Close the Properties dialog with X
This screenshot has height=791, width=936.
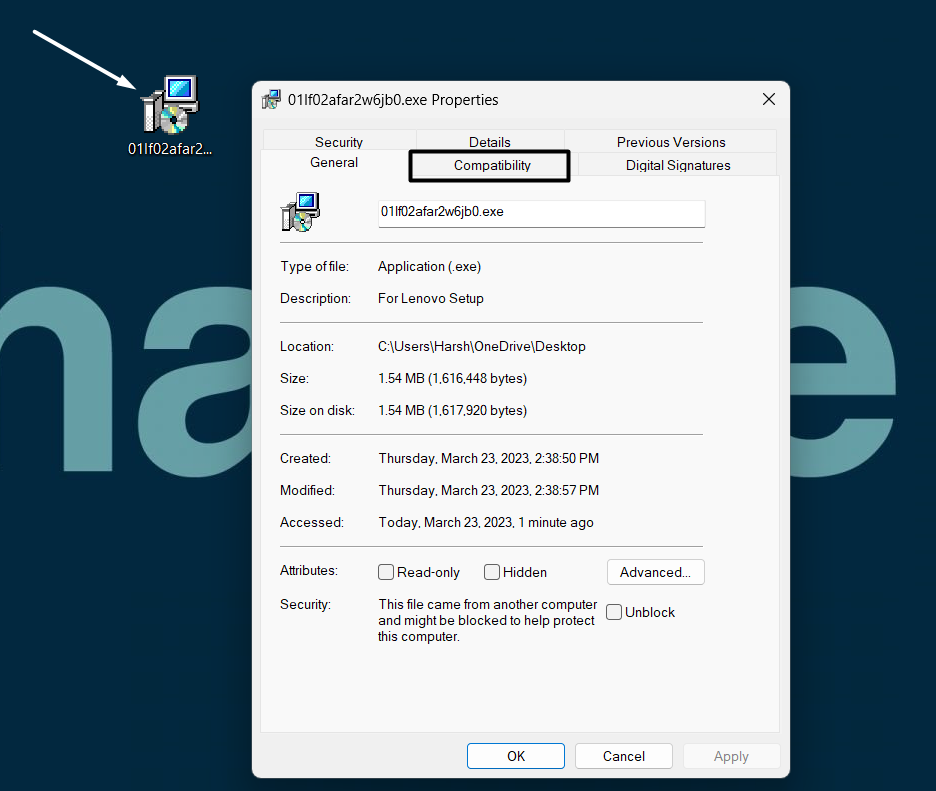pyautogui.click(x=768, y=99)
